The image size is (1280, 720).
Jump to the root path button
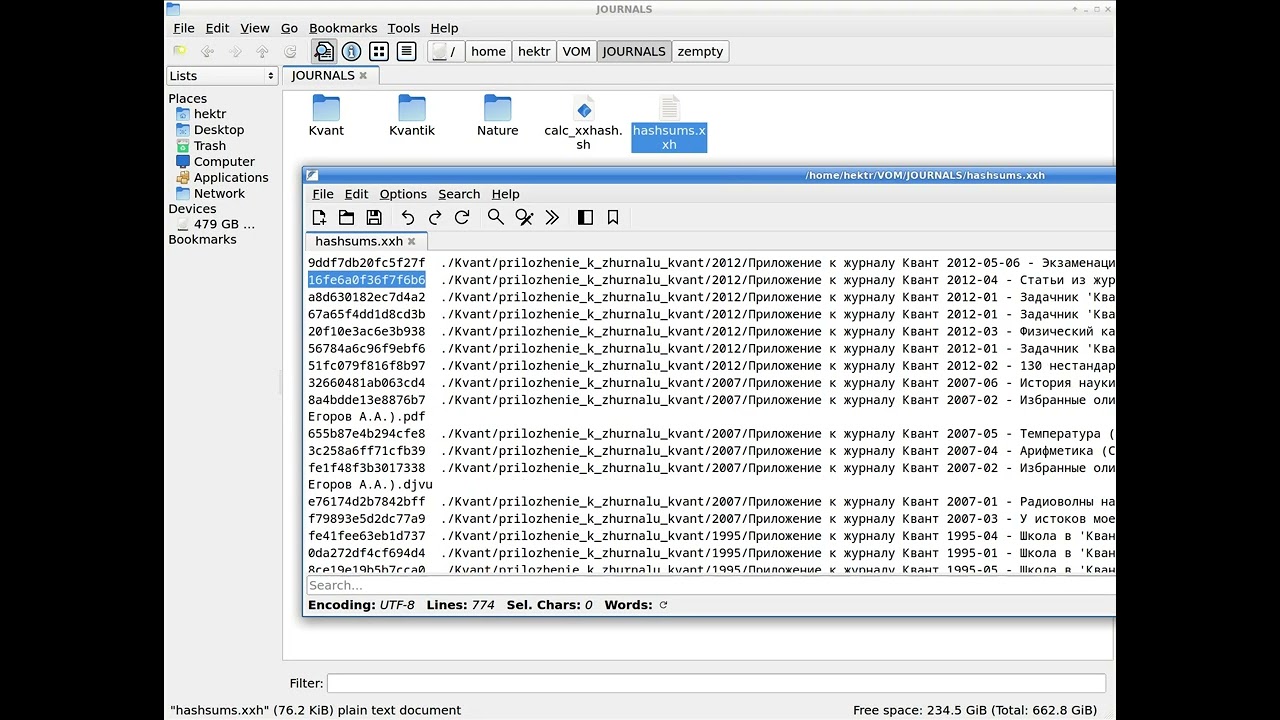point(446,51)
